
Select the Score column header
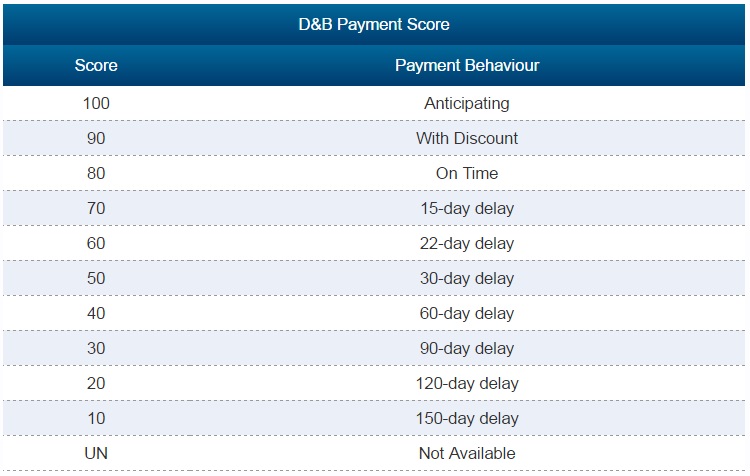click(x=96, y=66)
